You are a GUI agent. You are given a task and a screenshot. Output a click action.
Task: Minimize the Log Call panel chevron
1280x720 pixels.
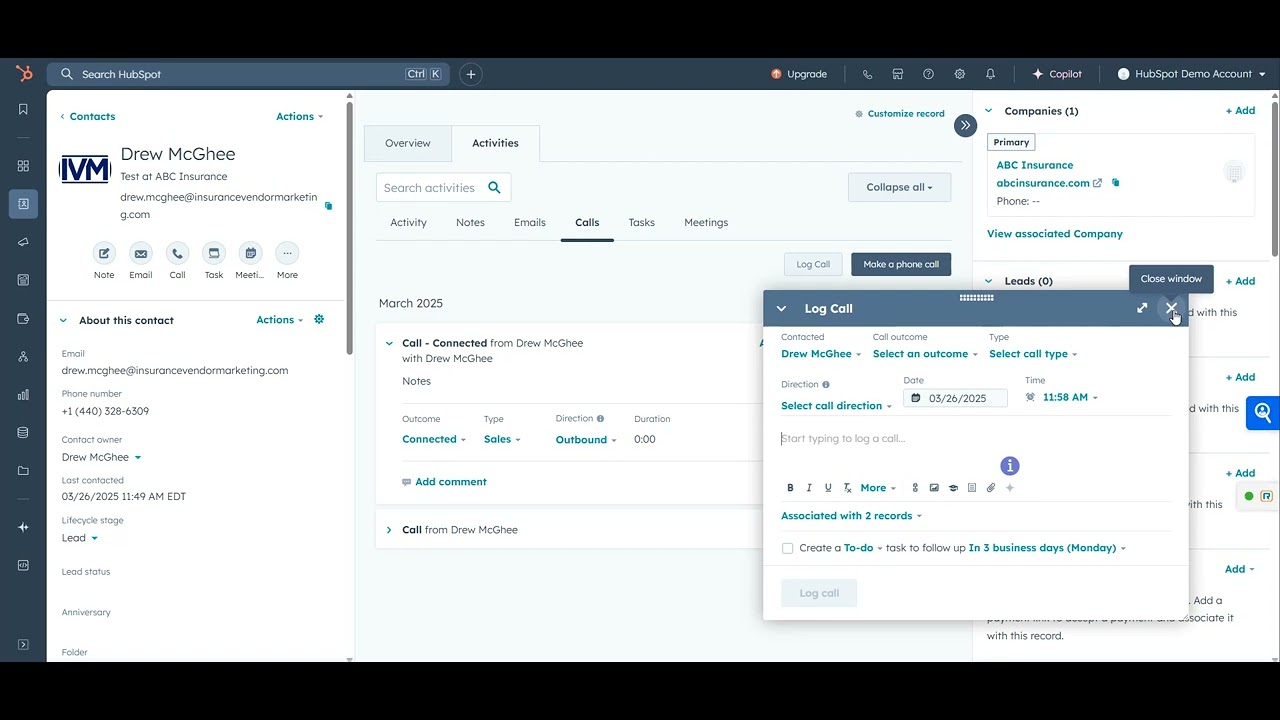(782, 309)
